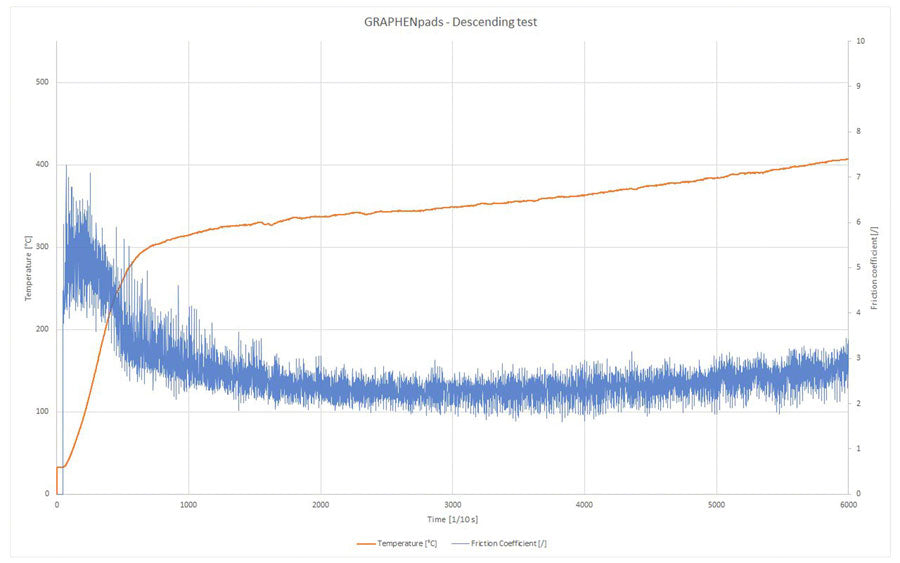Select the 400 label on the left axis
Image resolution: width=900 pixels, height=563 pixels.
pyautogui.click(x=42, y=164)
